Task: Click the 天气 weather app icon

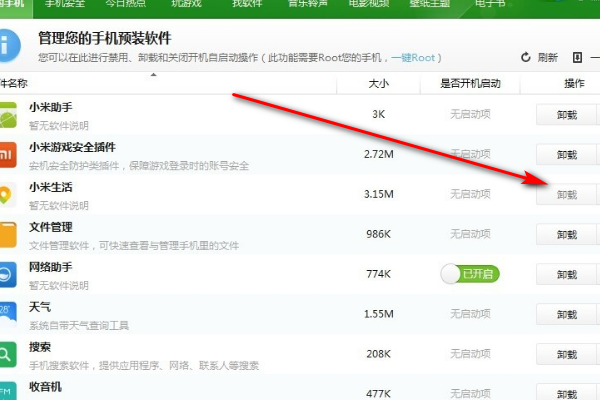Action: tap(8, 315)
